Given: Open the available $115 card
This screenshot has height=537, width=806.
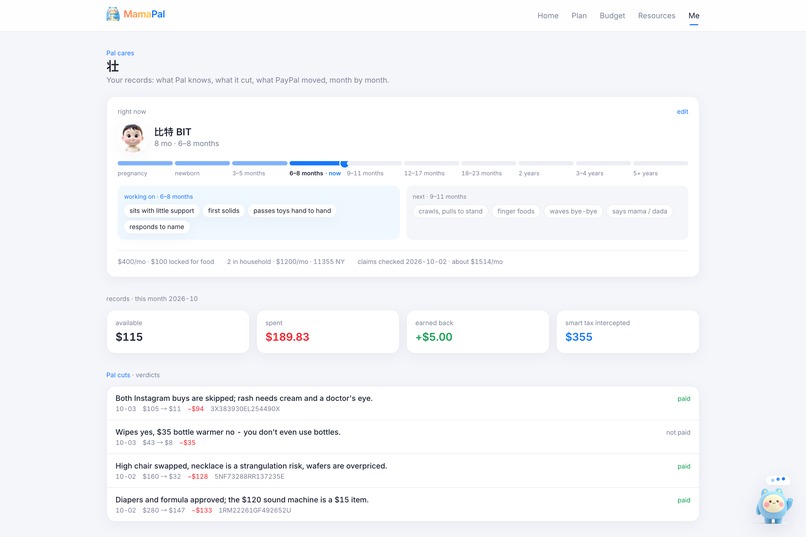Looking at the screenshot, I should coord(178,331).
